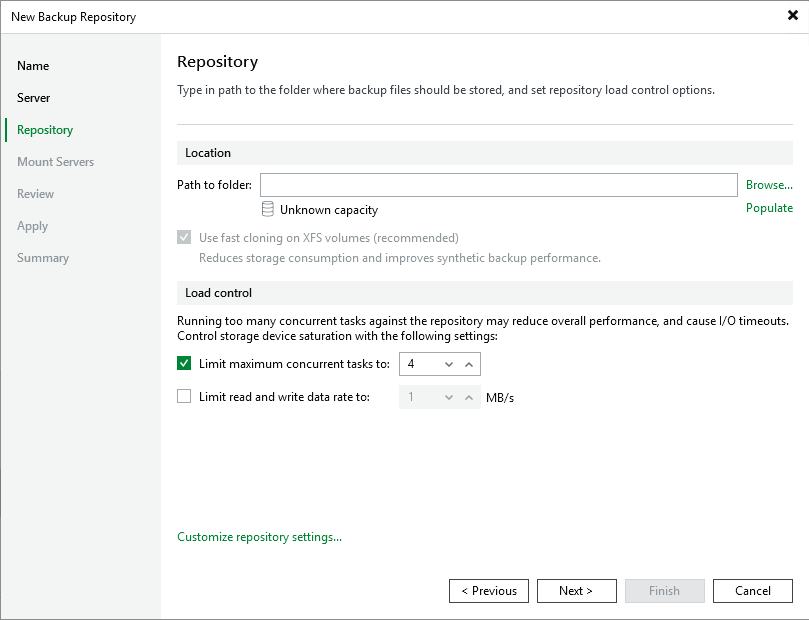Select the Repository wizard step
809x620 pixels.
(45, 130)
